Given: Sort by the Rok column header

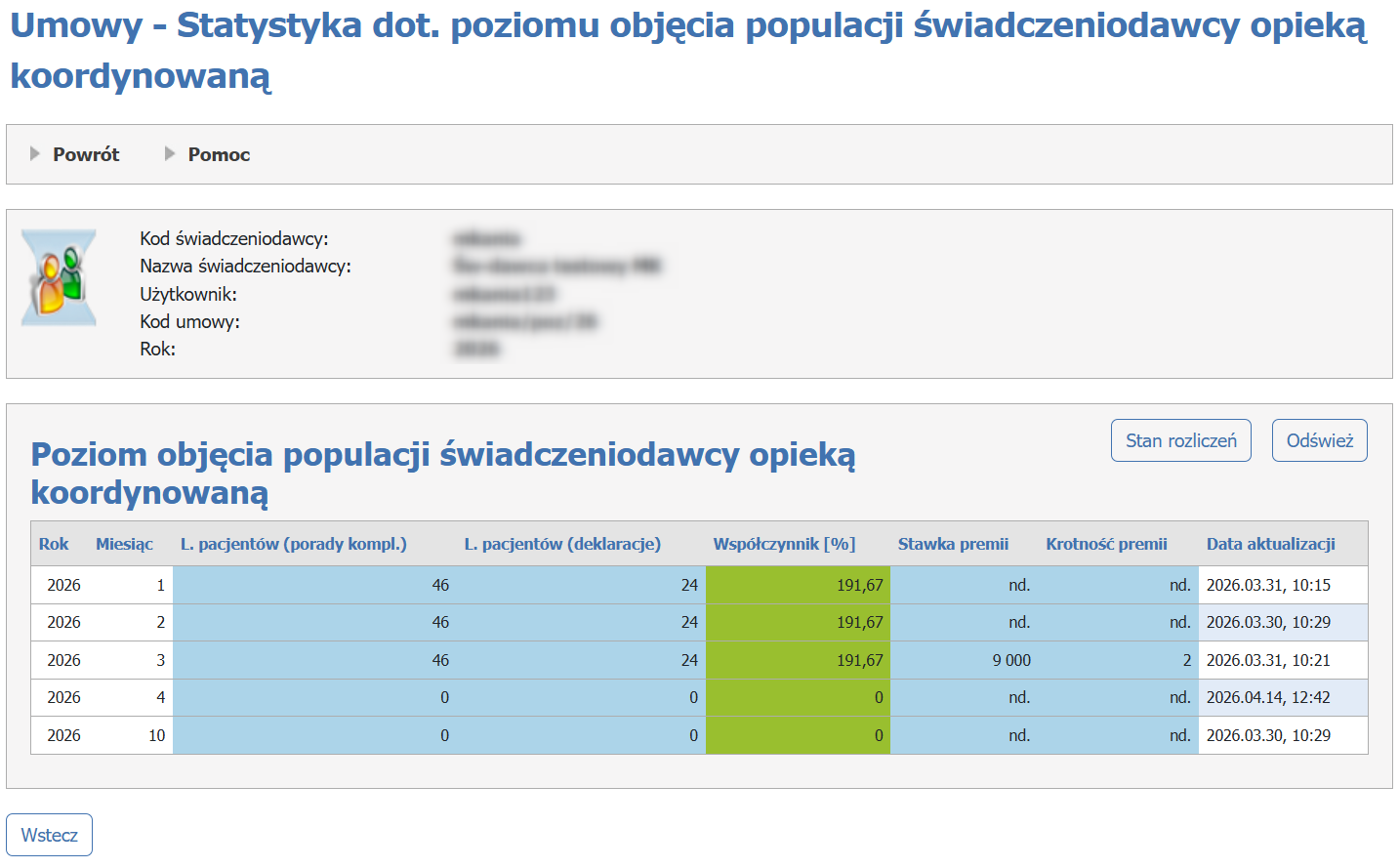Looking at the screenshot, I should tap(54, 544).
